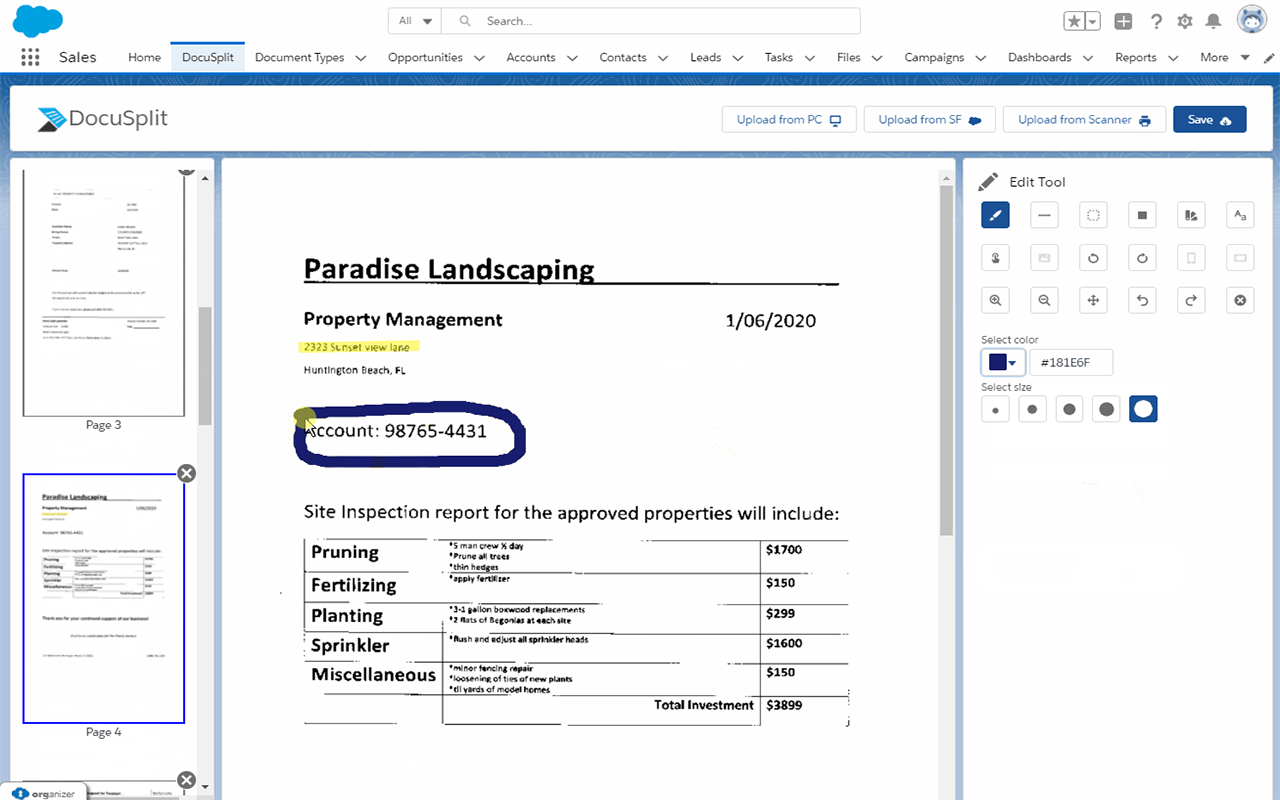Save the document
This screenshot has width=1280, height=800.
click(x=1209, y=119)
